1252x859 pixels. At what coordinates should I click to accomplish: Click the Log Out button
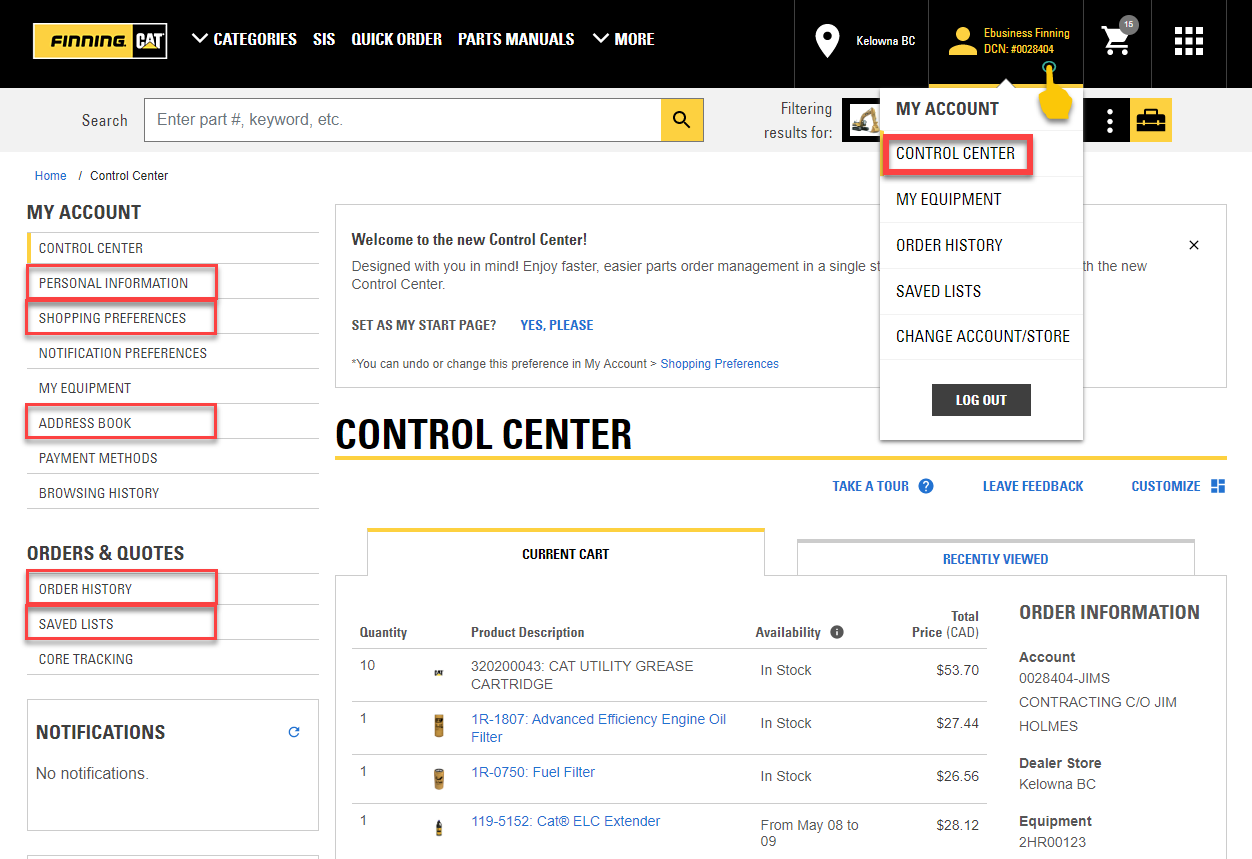tap(980, 400)
